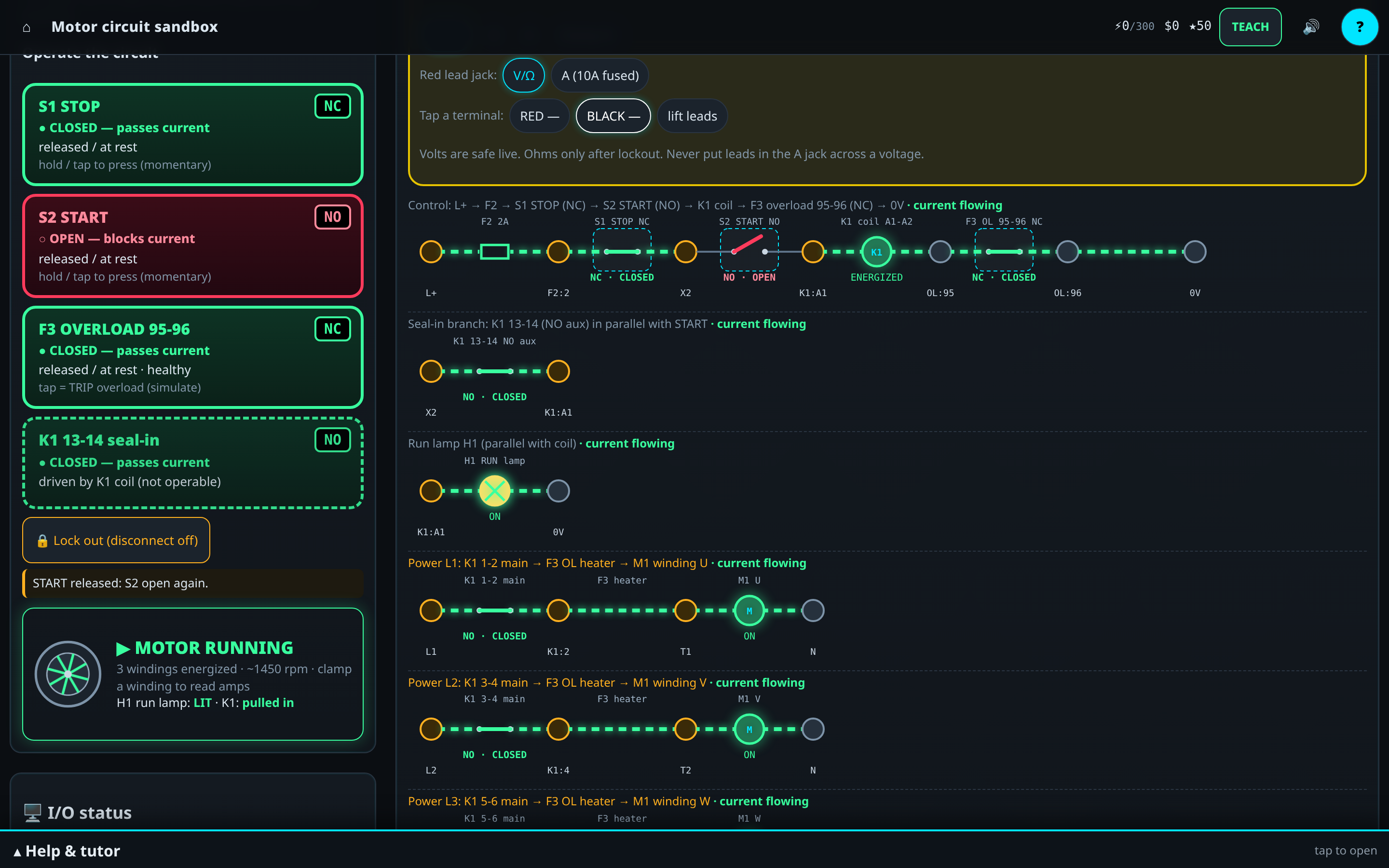Choose the RED lead to tap
This screenshot has height=868, width=1389.
[539, 116]
